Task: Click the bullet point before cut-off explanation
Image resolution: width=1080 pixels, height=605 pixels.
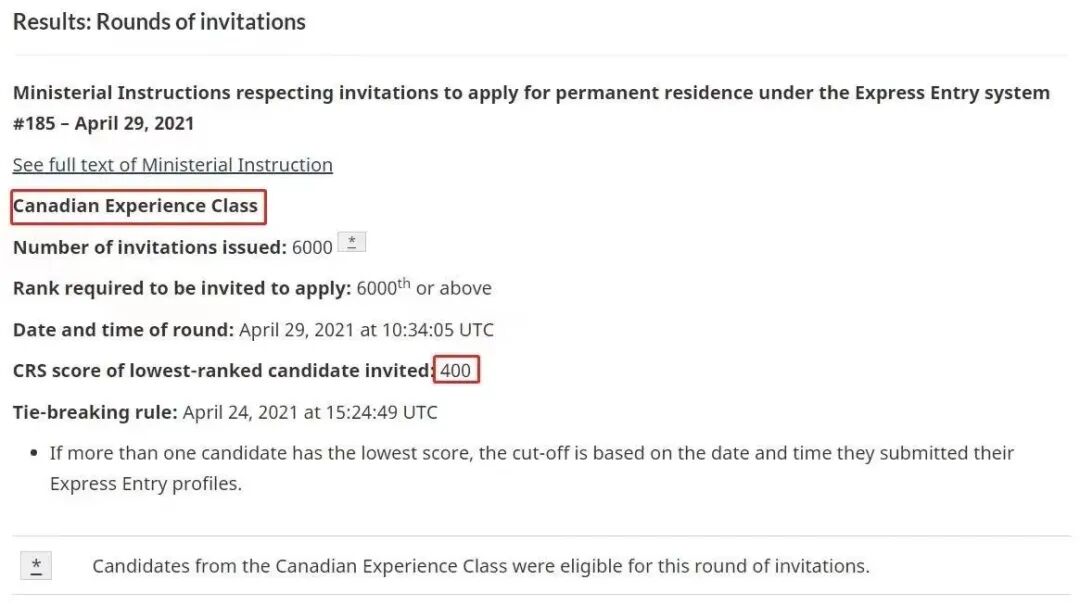Action: [x=34, y=454]
